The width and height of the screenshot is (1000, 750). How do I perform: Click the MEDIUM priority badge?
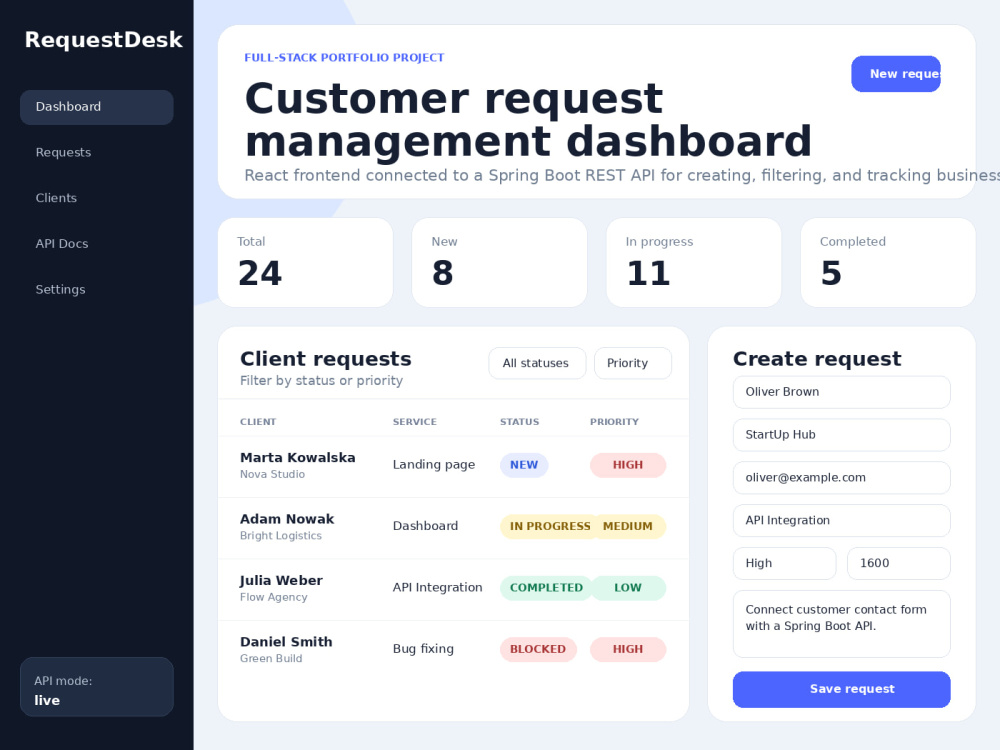(x=630, y=527)
